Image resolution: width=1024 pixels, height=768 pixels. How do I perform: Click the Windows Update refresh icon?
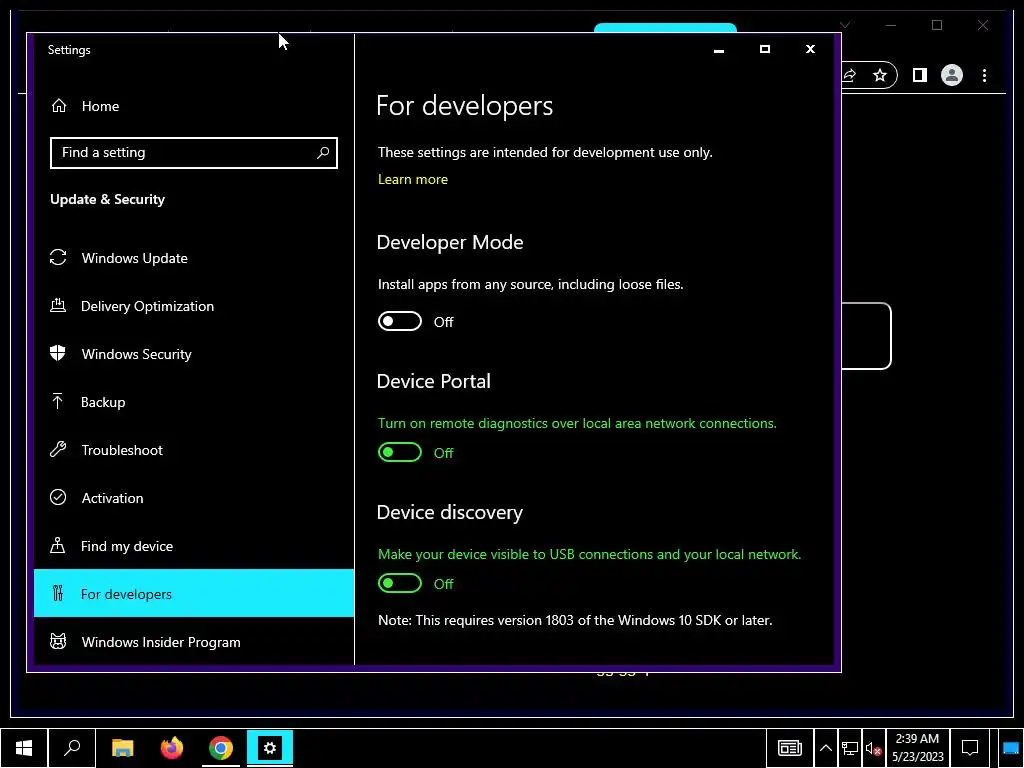(58, 257)
